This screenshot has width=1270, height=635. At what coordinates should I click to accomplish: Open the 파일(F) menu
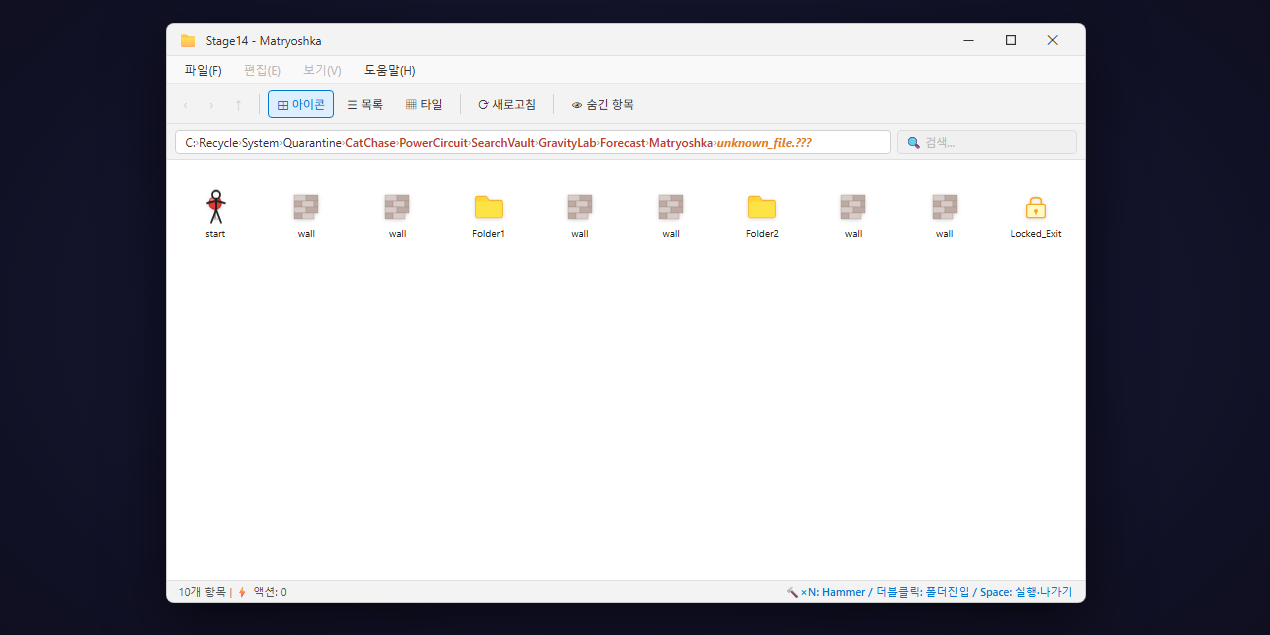click(x=203, y=70)
